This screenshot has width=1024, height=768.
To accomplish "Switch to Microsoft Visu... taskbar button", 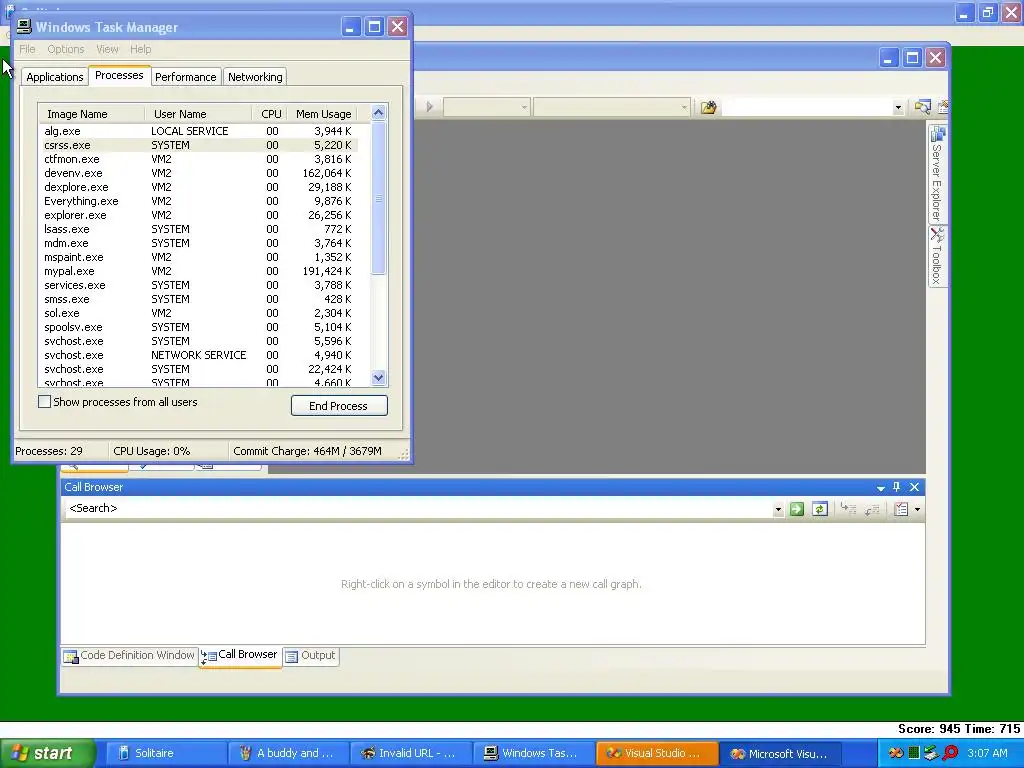I will point(779,753).
